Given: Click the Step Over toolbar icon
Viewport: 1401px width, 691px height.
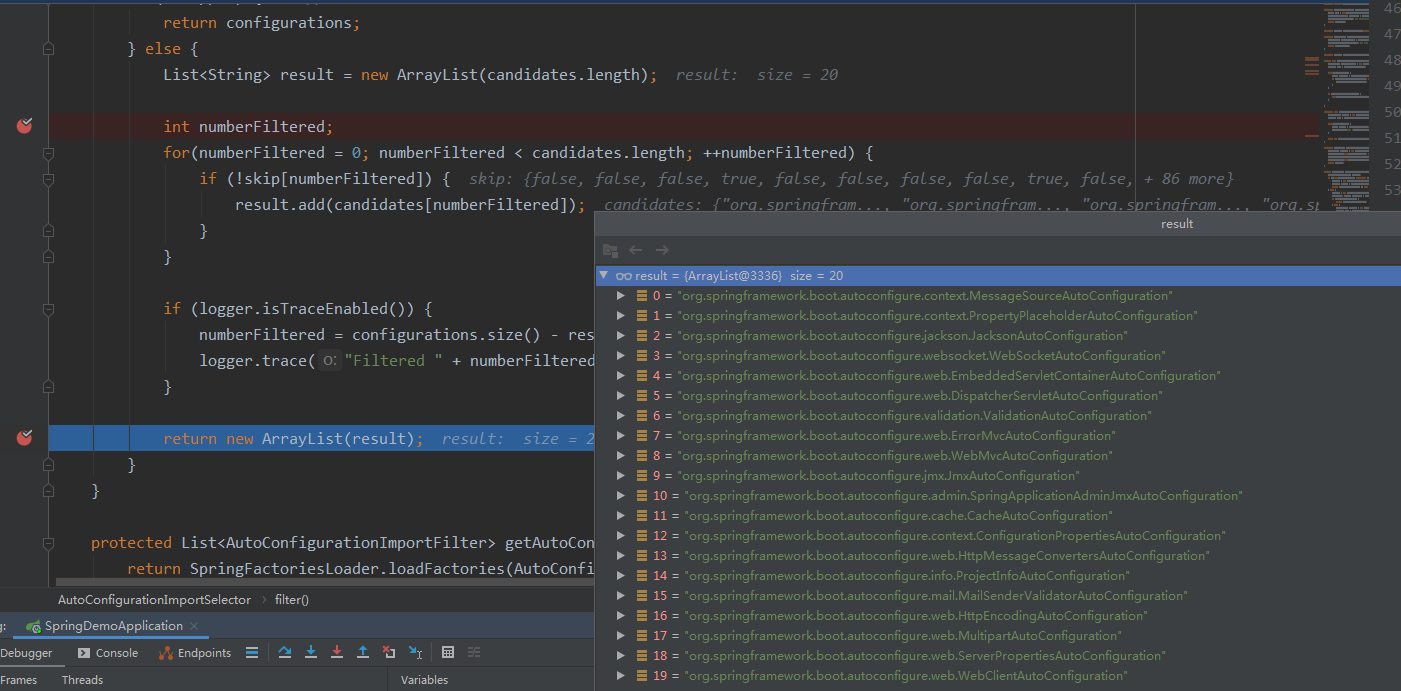Looking at the screenshot, I should 285,652.
